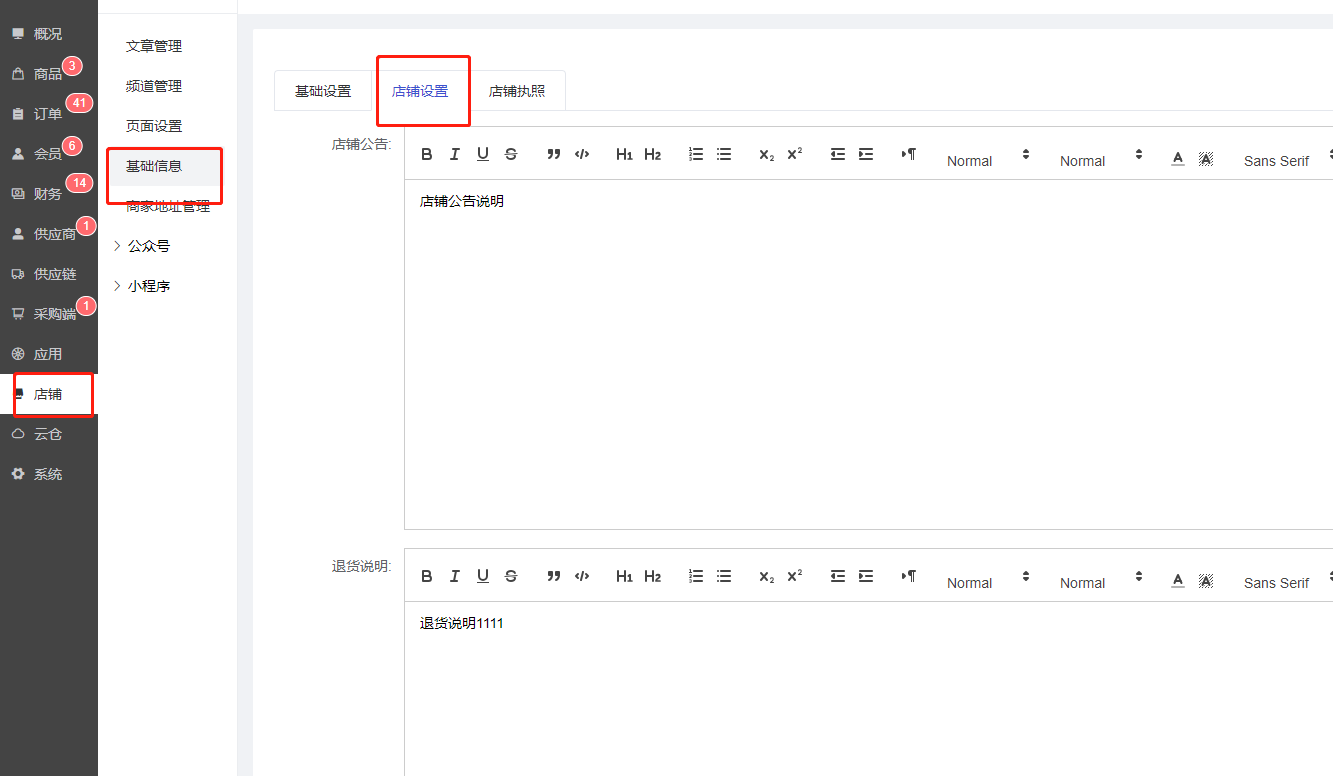Click strikethrough icon in return policy editor
1333x776 pixels.
[511, 576]
